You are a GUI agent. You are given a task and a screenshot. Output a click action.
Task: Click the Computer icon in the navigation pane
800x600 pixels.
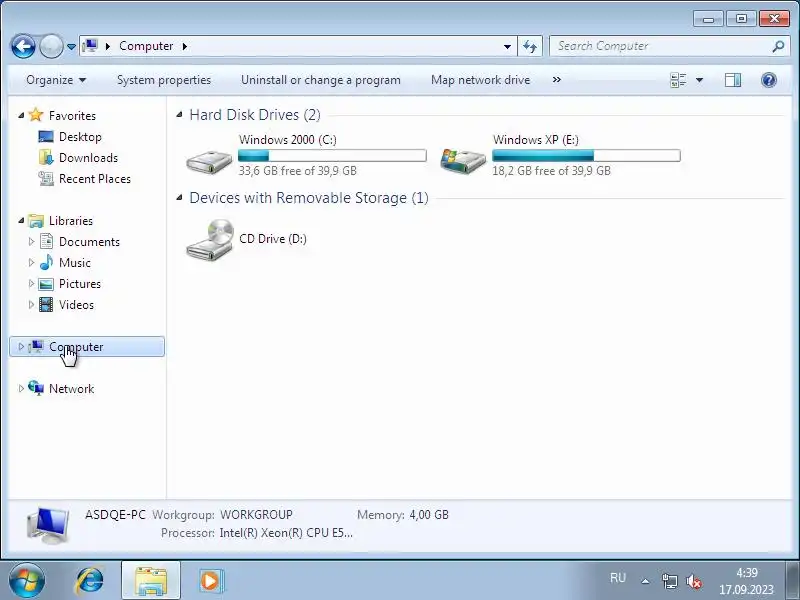[x=36, y=346]
